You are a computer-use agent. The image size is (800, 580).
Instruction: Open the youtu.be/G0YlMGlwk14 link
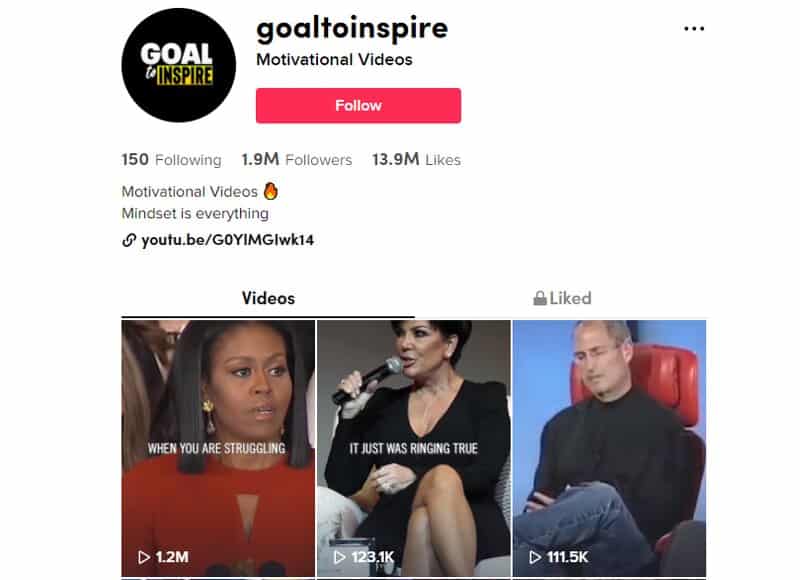pos(228,240)
